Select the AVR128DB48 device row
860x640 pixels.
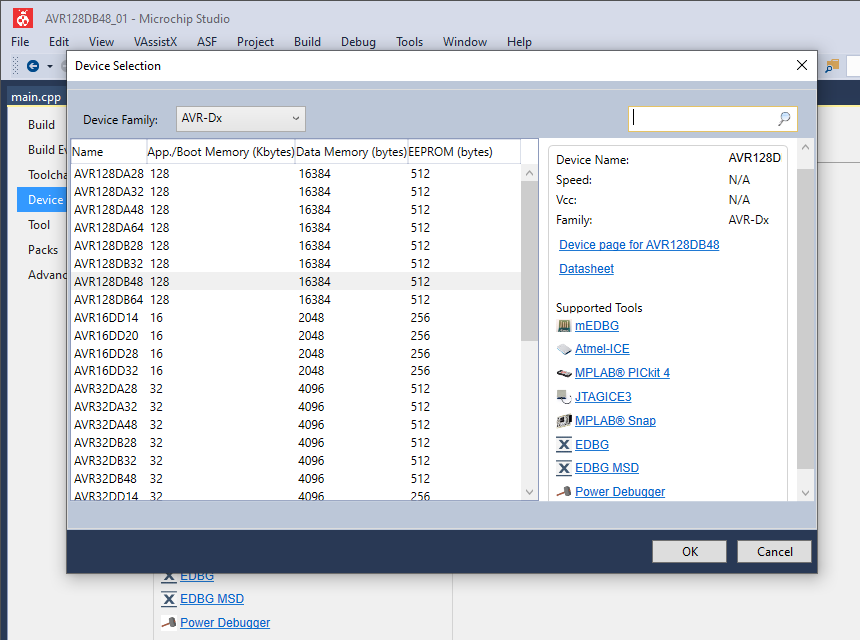coord(296,281)
